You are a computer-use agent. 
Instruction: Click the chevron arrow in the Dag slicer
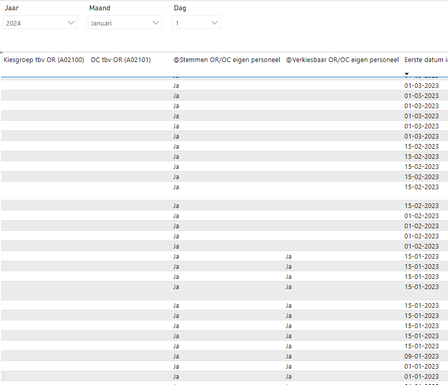click(214, 23)
